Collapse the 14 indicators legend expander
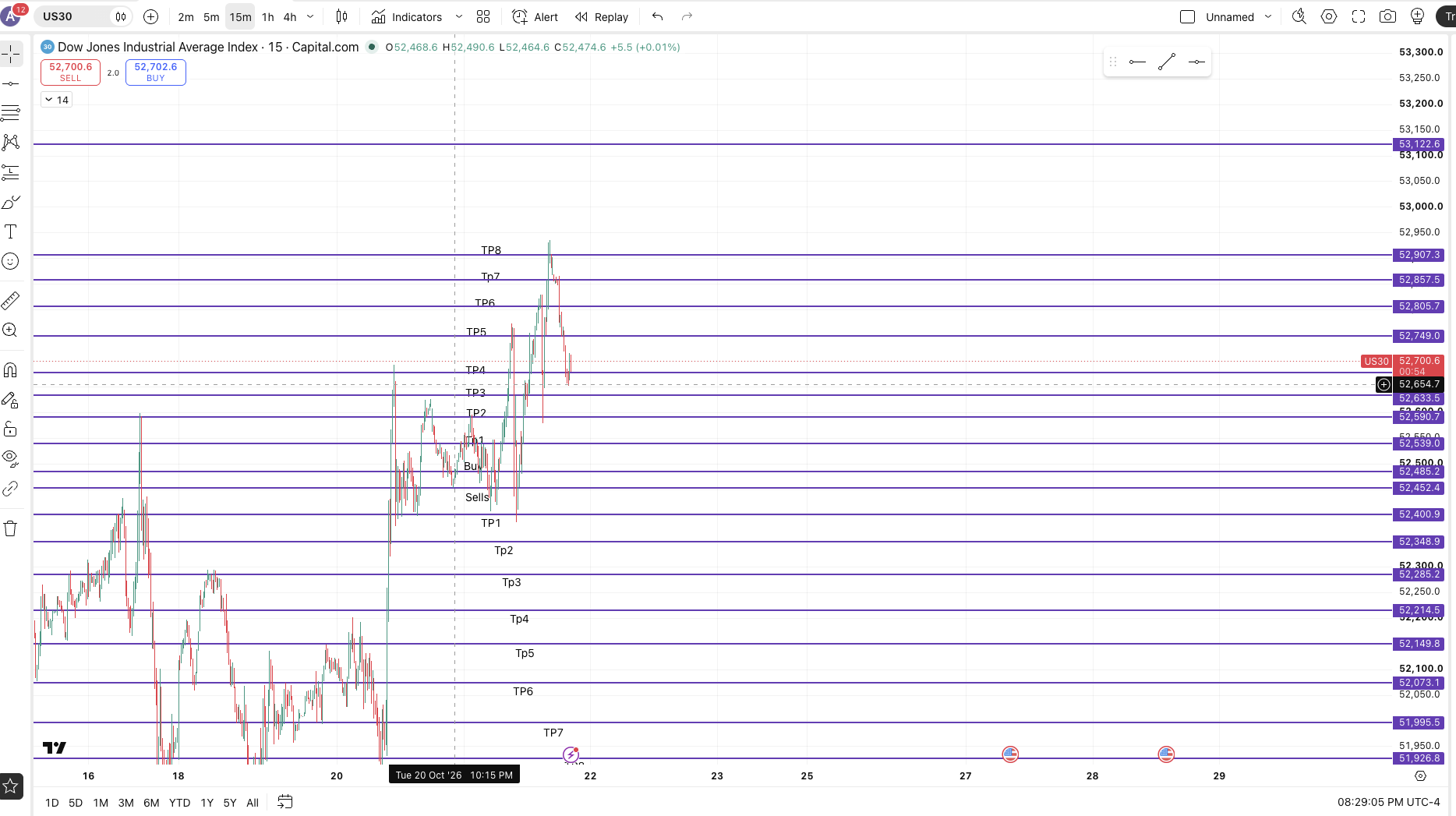This screenshot has height=816, width=1456. tap(57, 100)
